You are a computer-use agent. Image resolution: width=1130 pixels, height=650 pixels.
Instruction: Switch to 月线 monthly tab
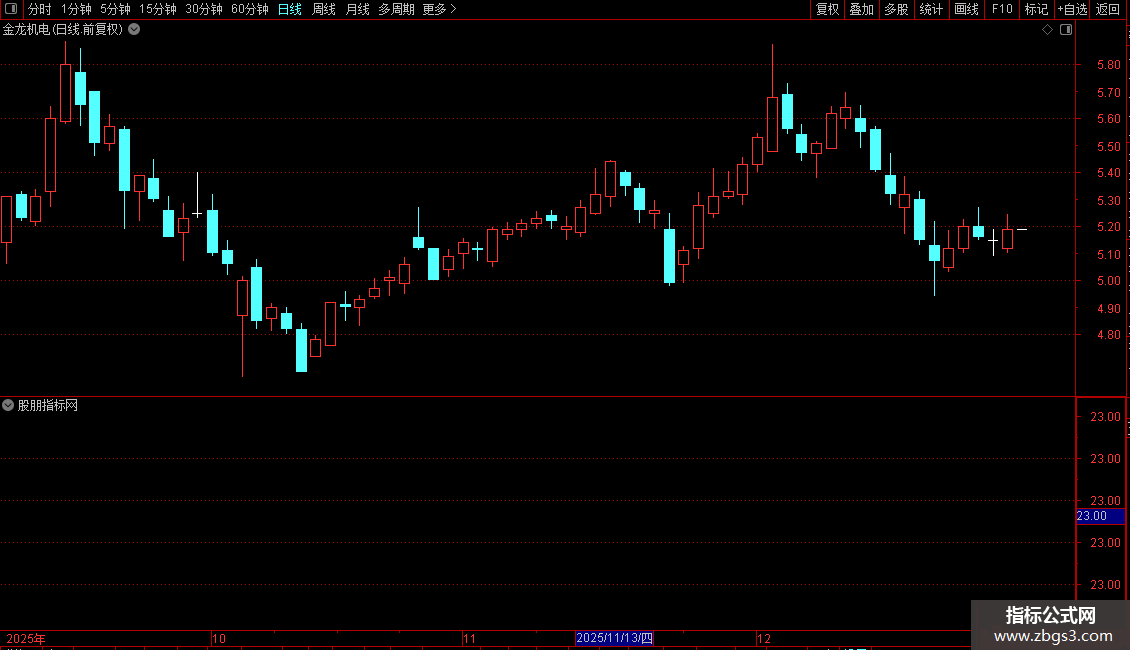(357, 9)
